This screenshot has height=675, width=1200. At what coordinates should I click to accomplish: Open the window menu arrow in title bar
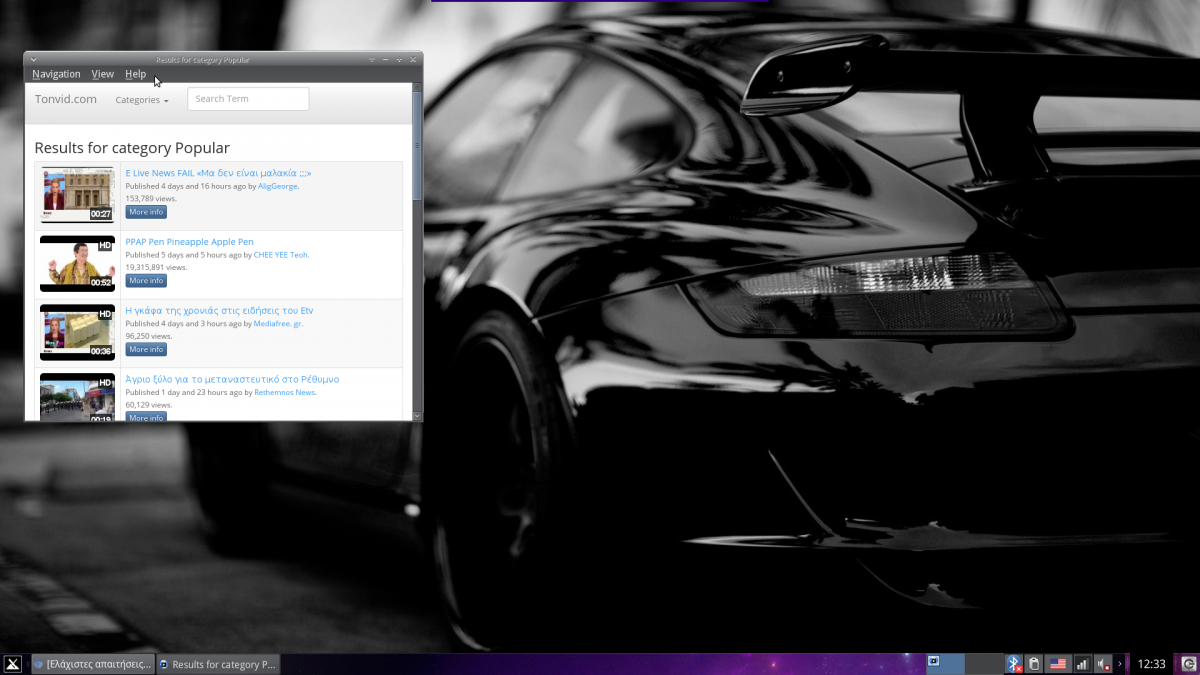coord(33,60)
